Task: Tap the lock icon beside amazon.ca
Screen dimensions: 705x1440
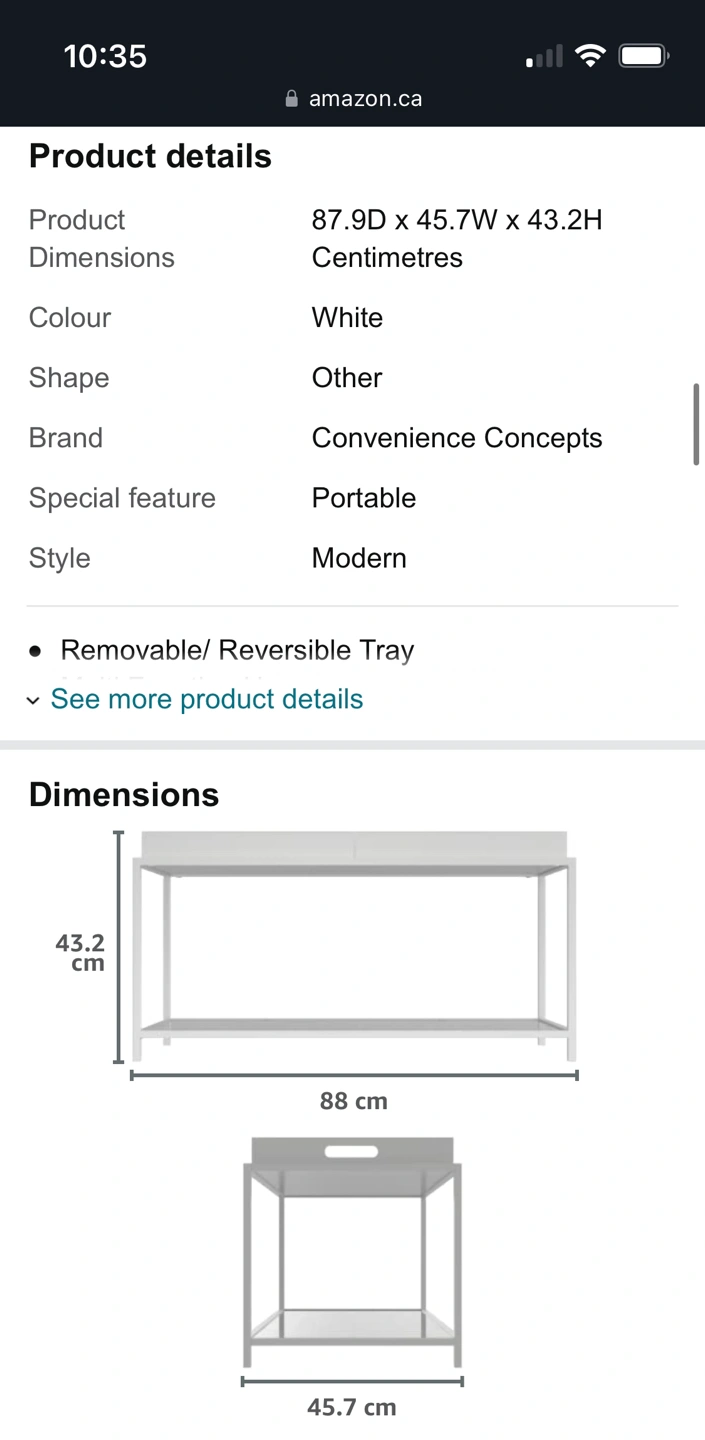Action: point(291,98)
